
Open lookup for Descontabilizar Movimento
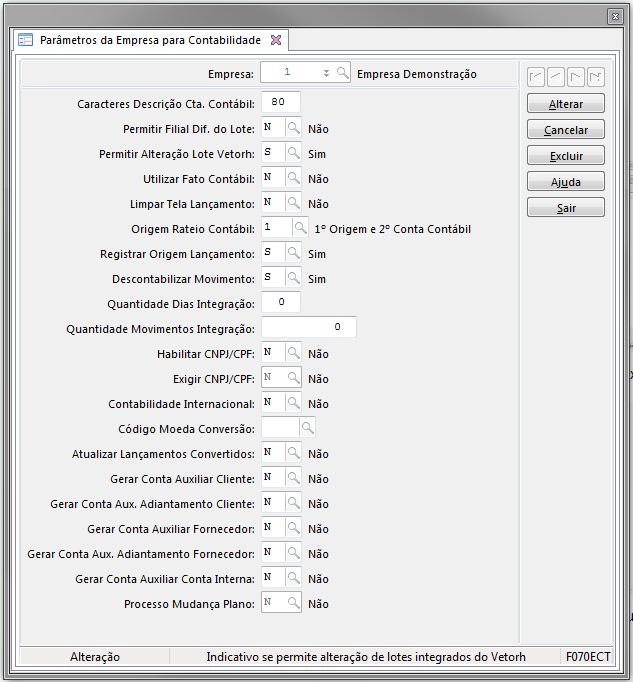tap(294, 278)
